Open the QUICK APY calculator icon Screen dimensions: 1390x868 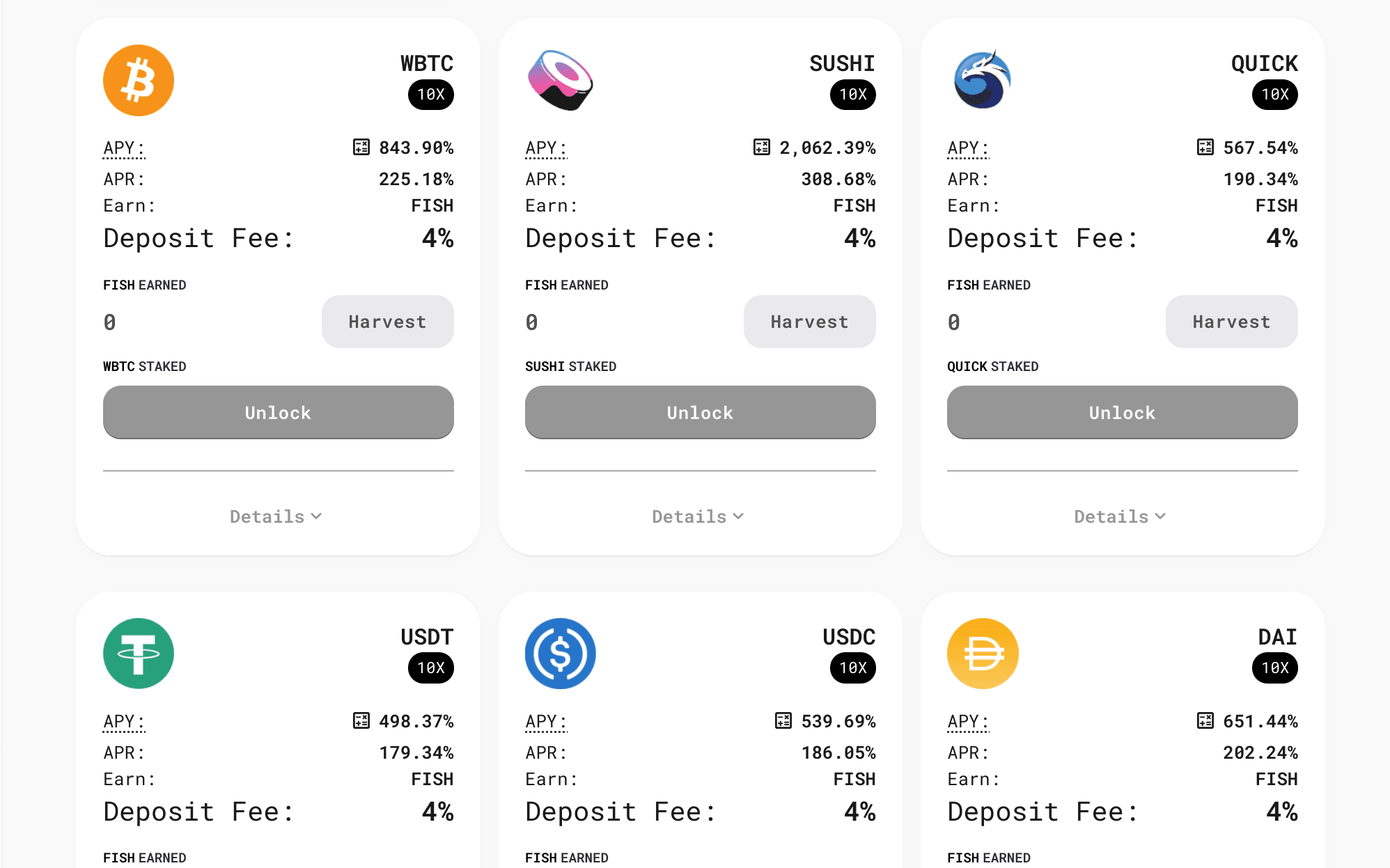click(1205, 148)
